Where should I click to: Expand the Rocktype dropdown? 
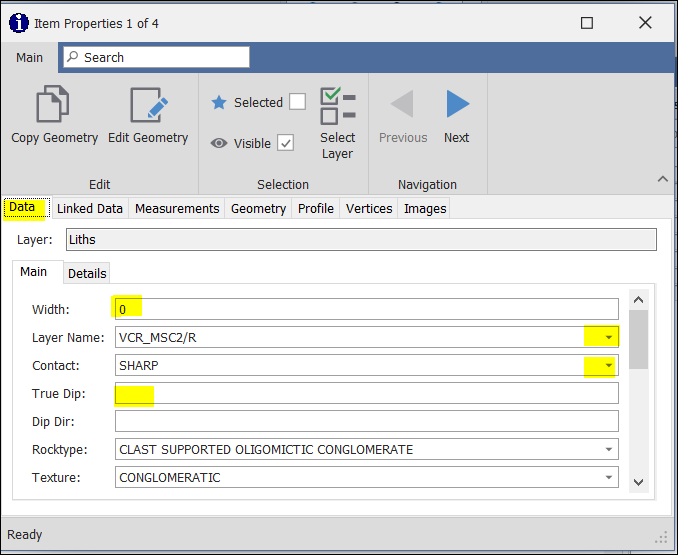click(608, 449)
